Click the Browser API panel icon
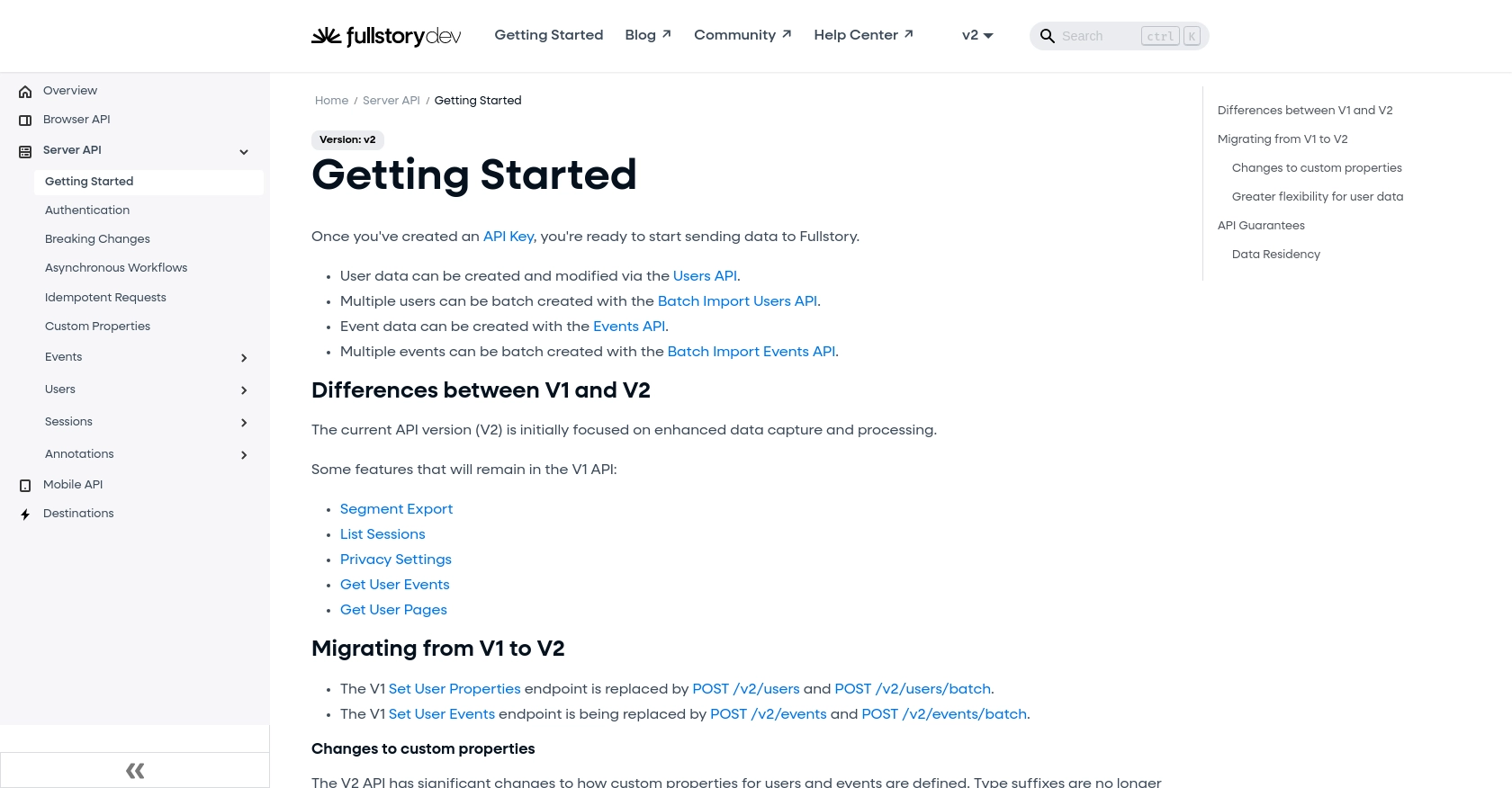The width and height of the screenshot is (1512, 788). click(25, 121)
